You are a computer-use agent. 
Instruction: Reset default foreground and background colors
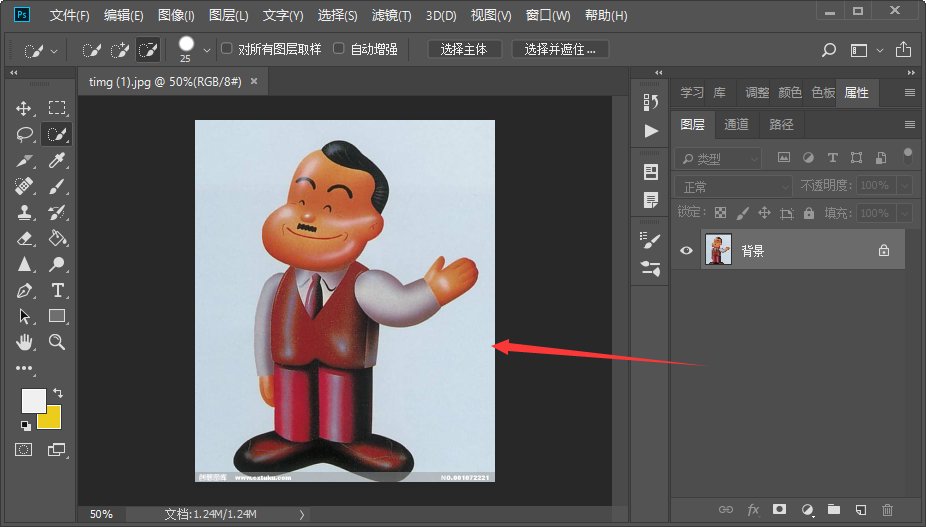pos(25,425)
